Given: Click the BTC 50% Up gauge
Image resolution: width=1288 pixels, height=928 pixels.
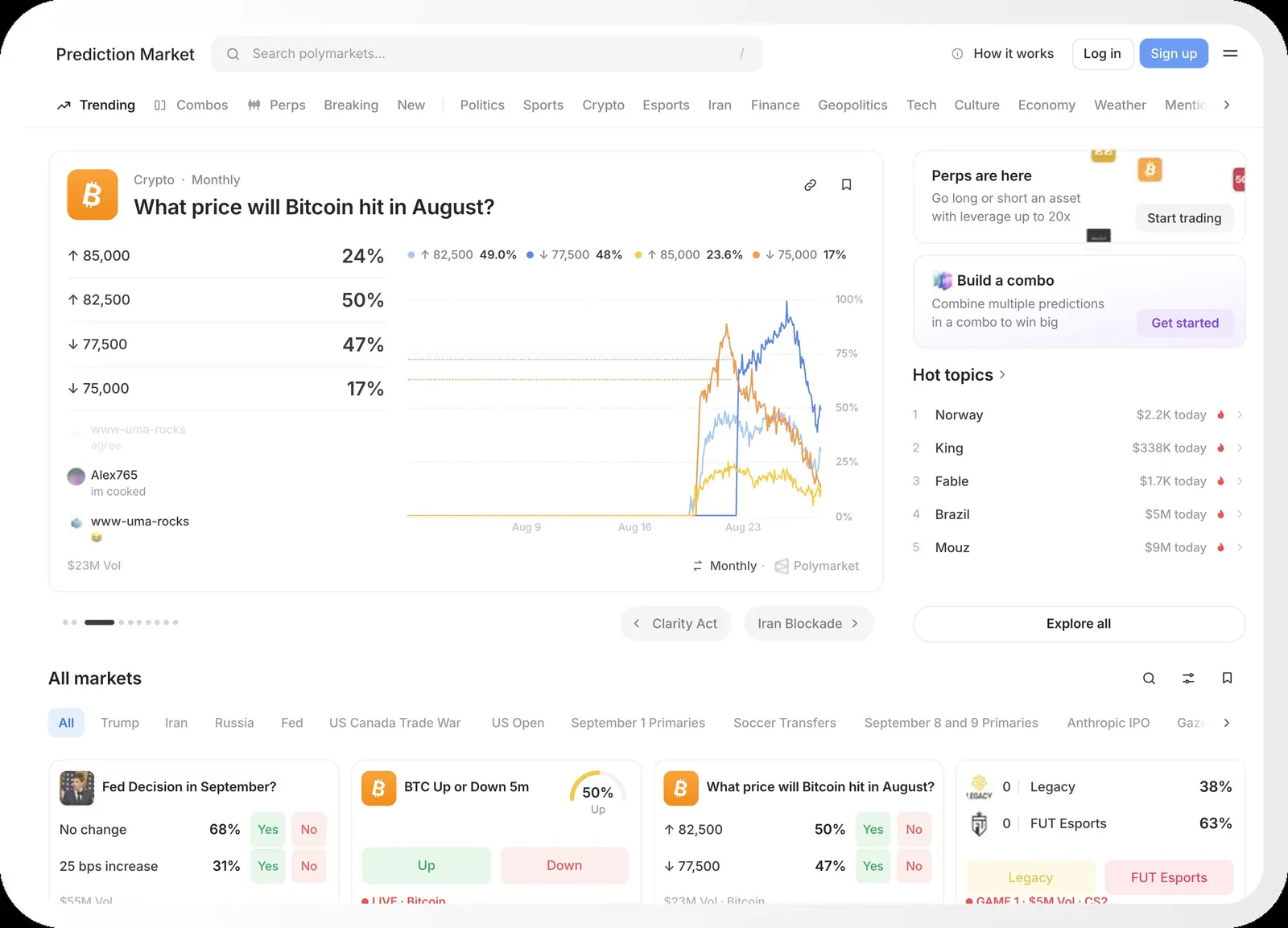Looking at the screenshot, I should click(597, 794).
